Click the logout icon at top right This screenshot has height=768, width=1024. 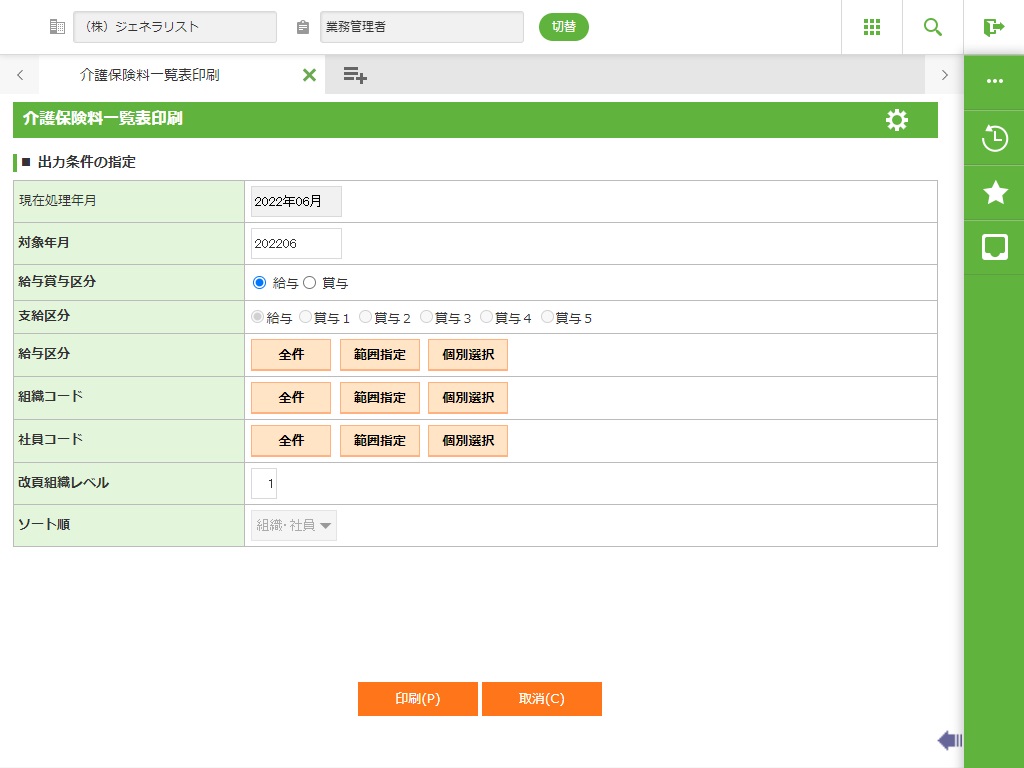click(x=993, y=27)
